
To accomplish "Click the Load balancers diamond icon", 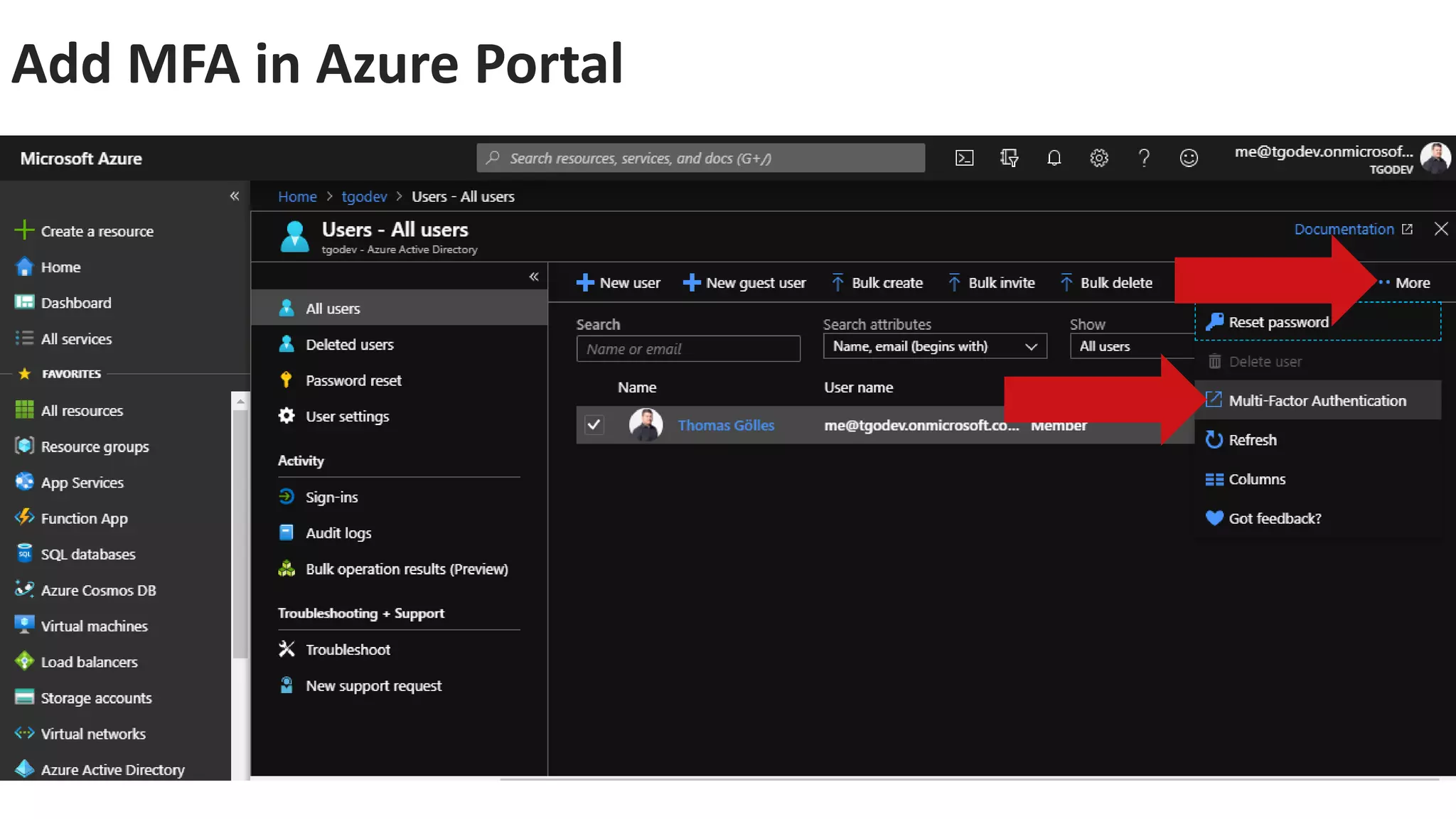I will (24, 661).
